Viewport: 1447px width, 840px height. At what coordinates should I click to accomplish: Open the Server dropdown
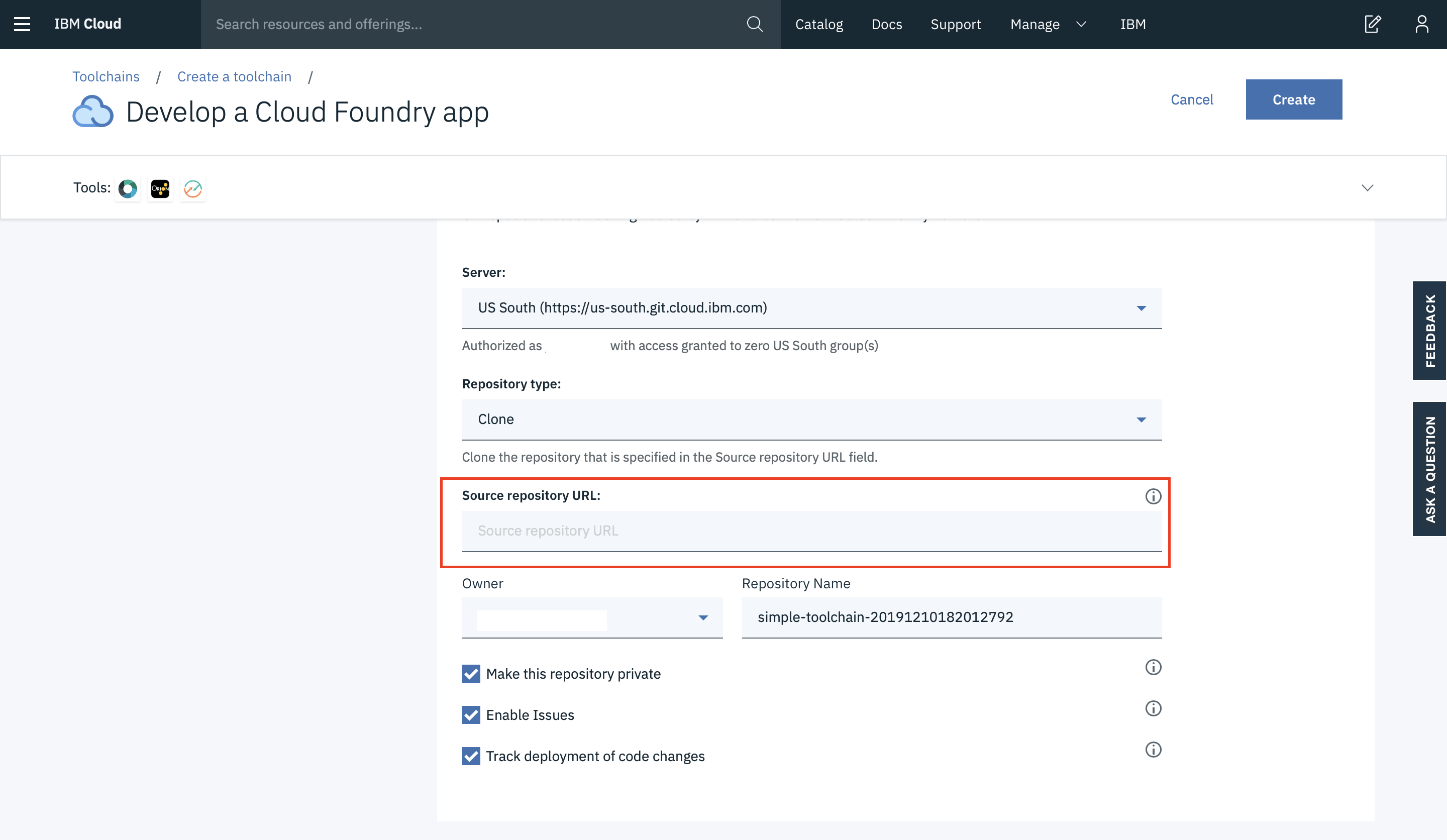coord(811,308)
